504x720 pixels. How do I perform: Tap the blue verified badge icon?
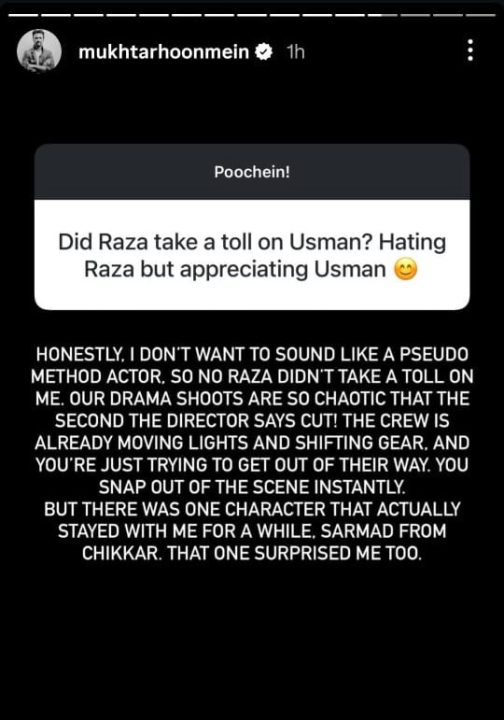[x=263, y=51]
